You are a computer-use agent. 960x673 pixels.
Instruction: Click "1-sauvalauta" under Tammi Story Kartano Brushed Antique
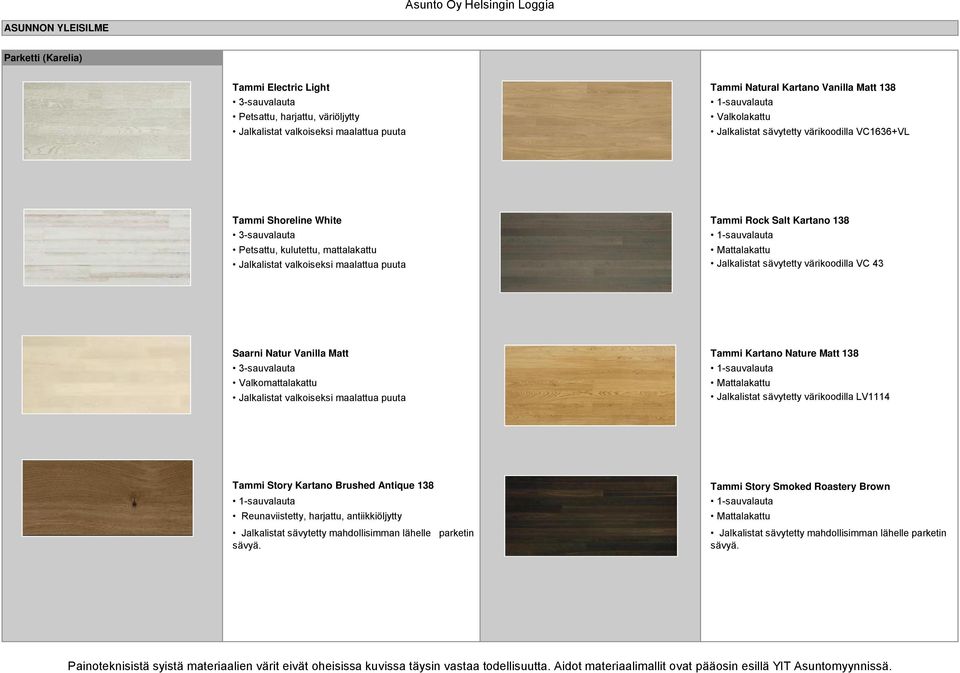(x=263, y=502)
